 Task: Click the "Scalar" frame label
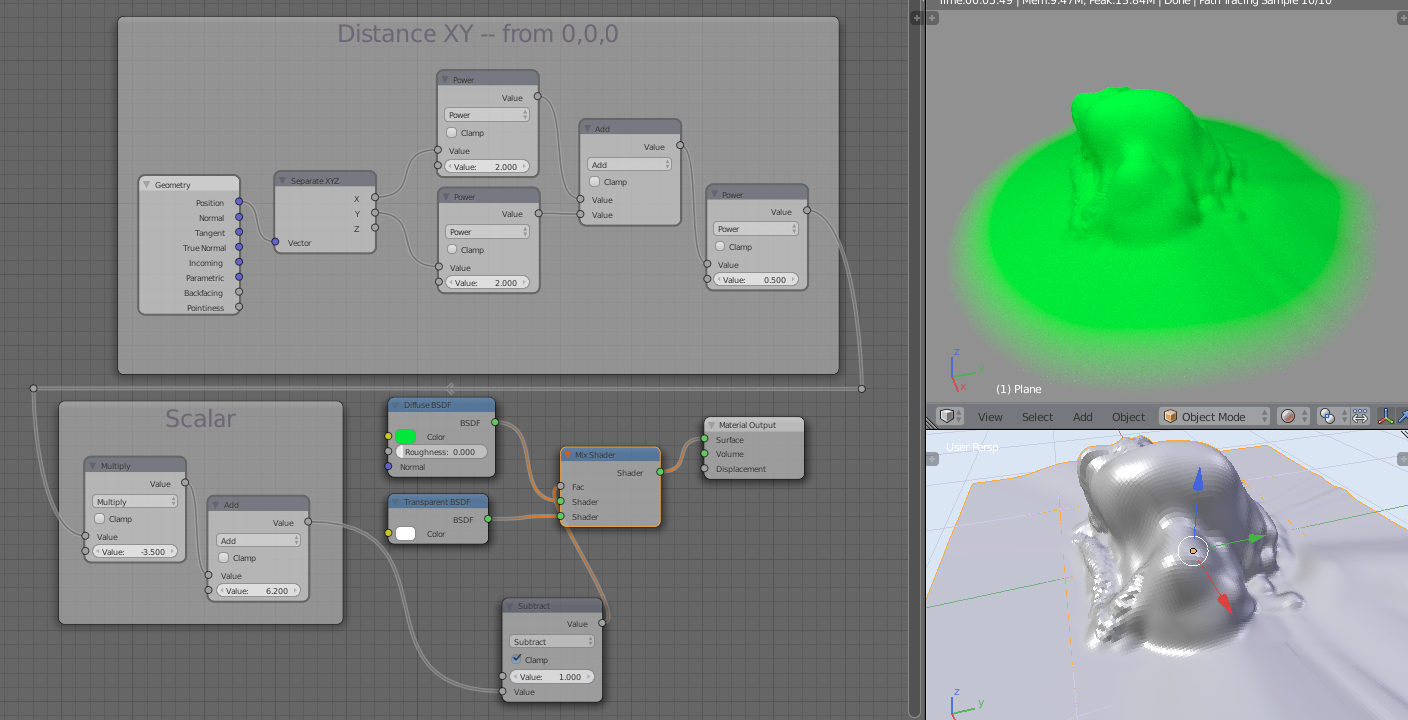[200, 418]
